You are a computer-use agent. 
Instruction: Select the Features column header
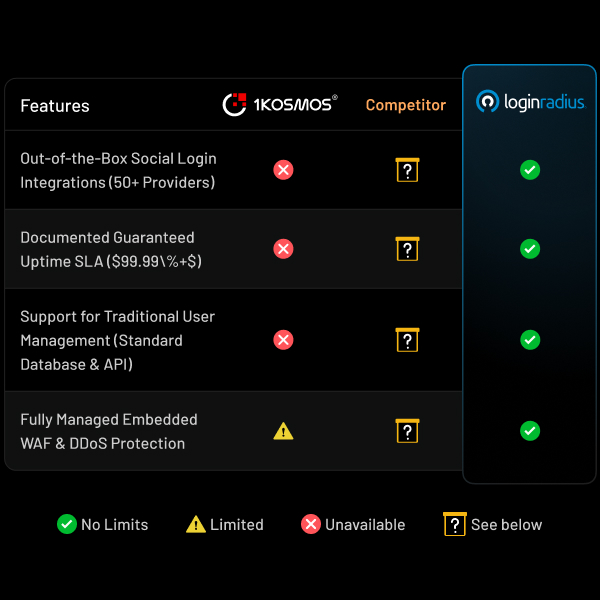(x=55, y=106)
